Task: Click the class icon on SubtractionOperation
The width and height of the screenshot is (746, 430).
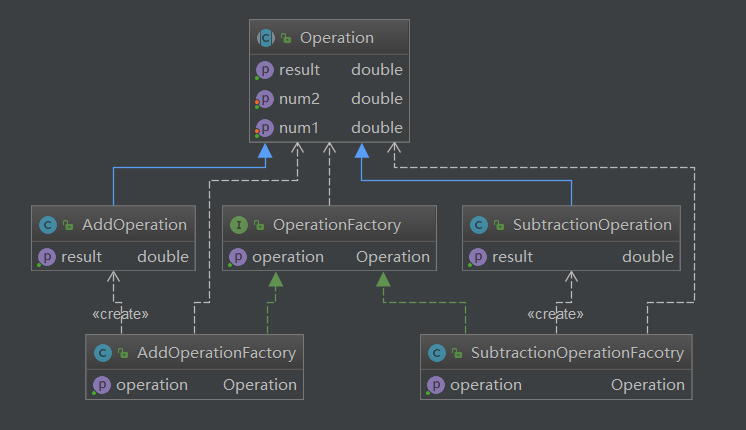Action: click(x=479, y=225)
